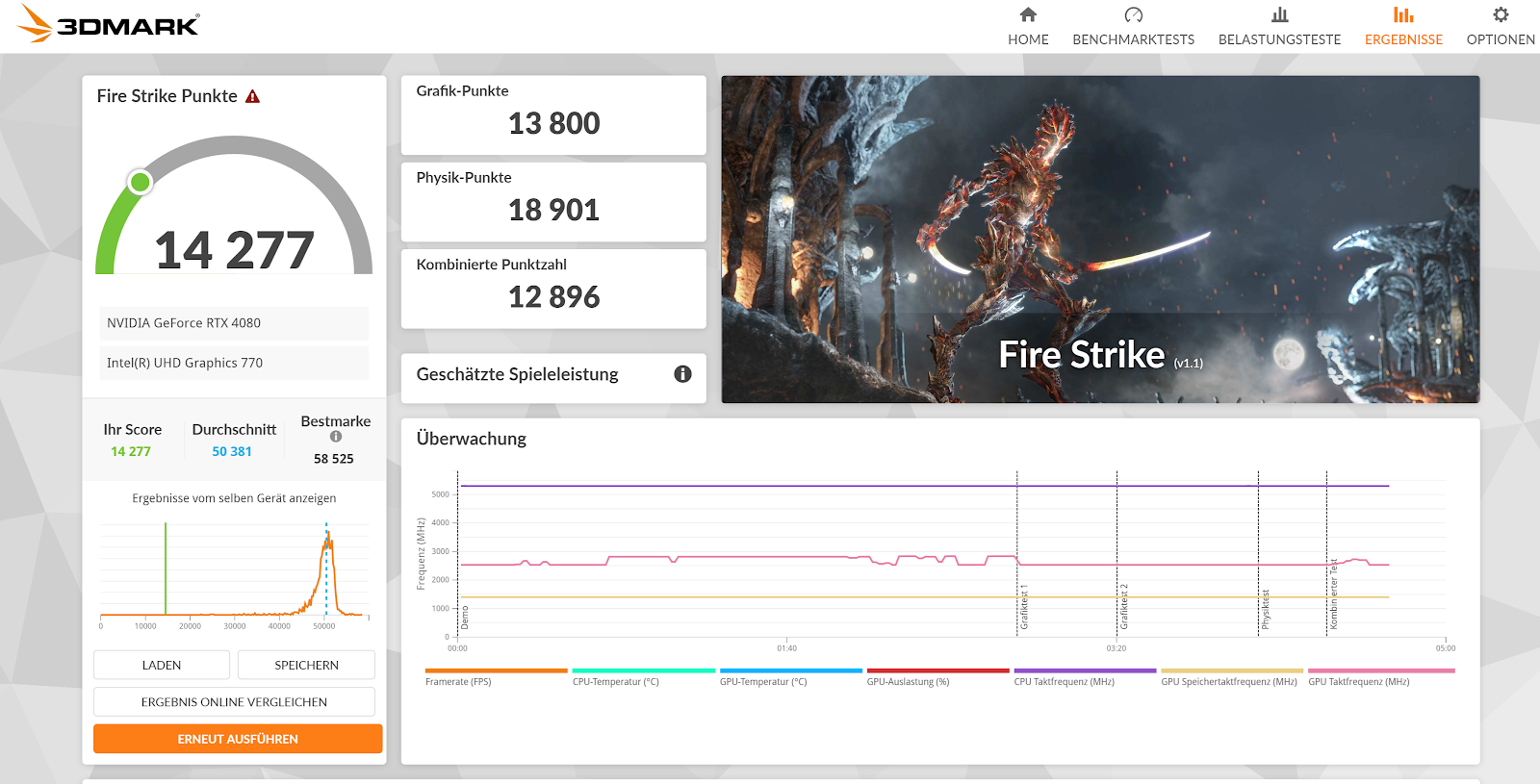Toggle GPU-Auslastung (%) legend entry
Screen dimensions: 1540x784
(937, 676)
